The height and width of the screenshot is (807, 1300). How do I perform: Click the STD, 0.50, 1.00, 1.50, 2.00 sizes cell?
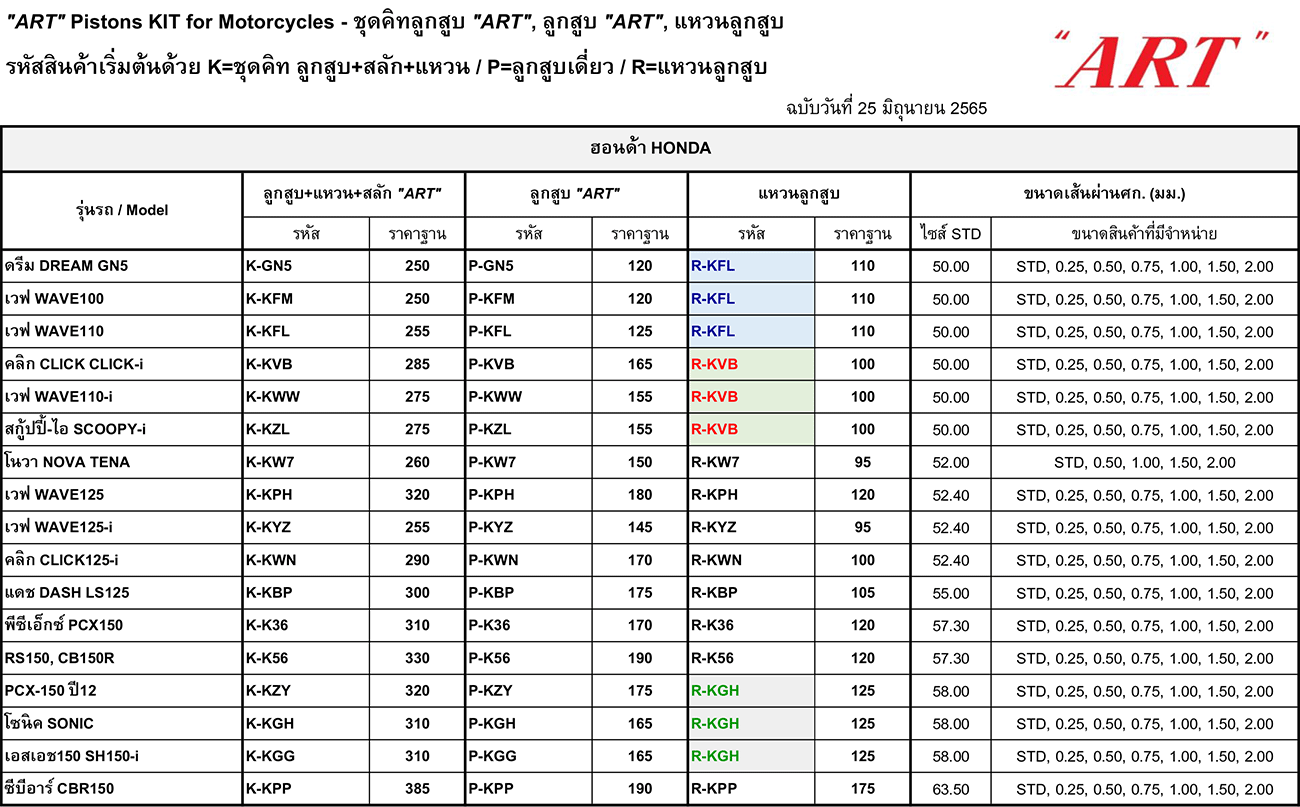coord(1145,463)
